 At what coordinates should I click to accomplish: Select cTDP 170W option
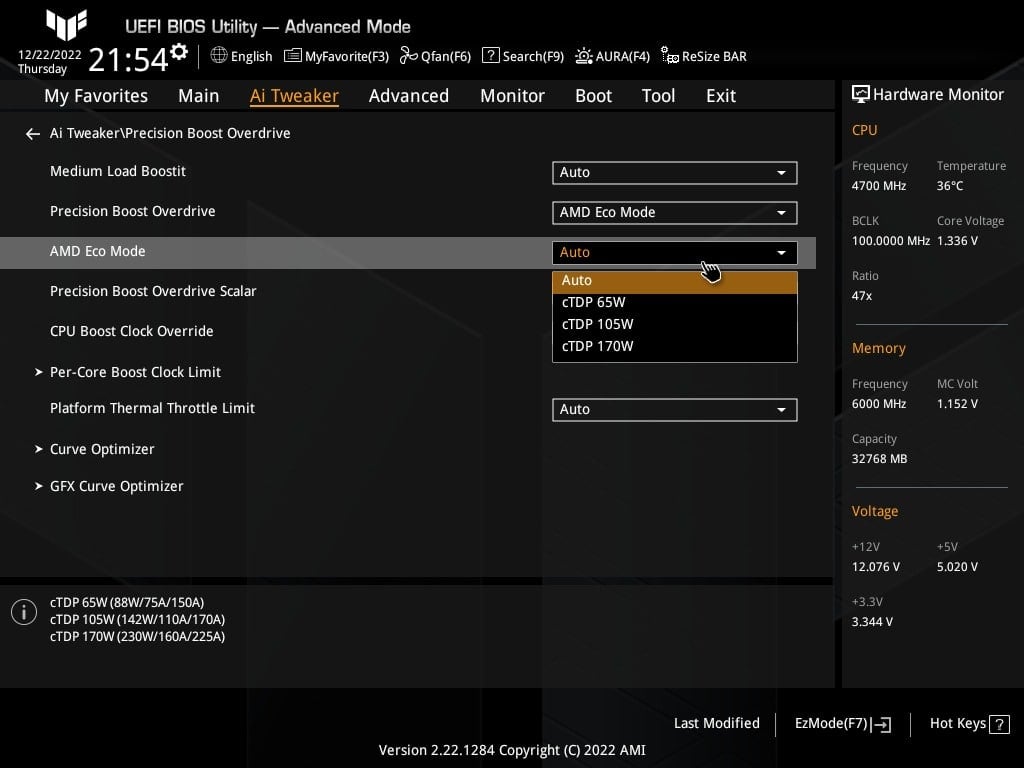(675, 346)
